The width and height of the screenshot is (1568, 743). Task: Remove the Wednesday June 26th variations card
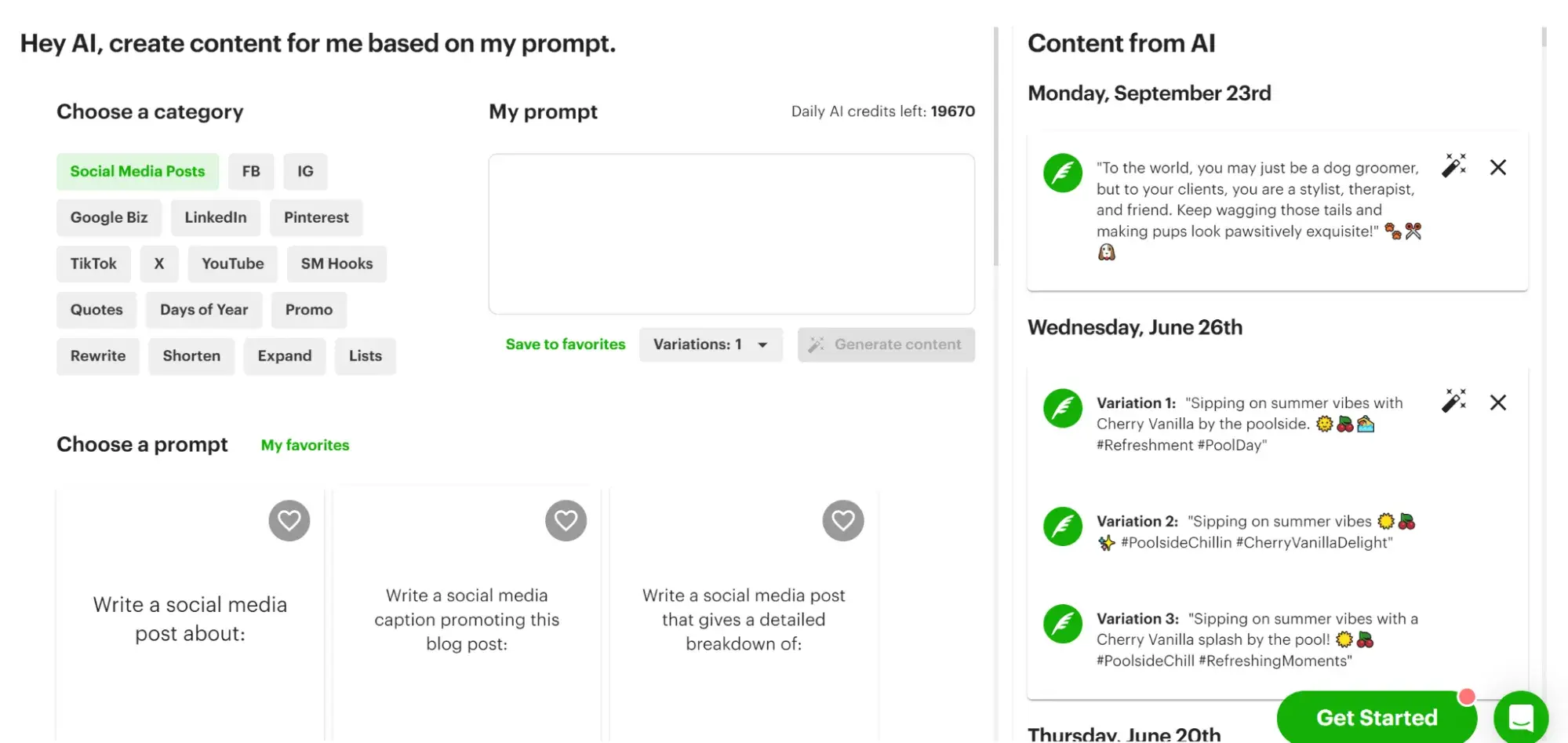(x=1498, y=402)
